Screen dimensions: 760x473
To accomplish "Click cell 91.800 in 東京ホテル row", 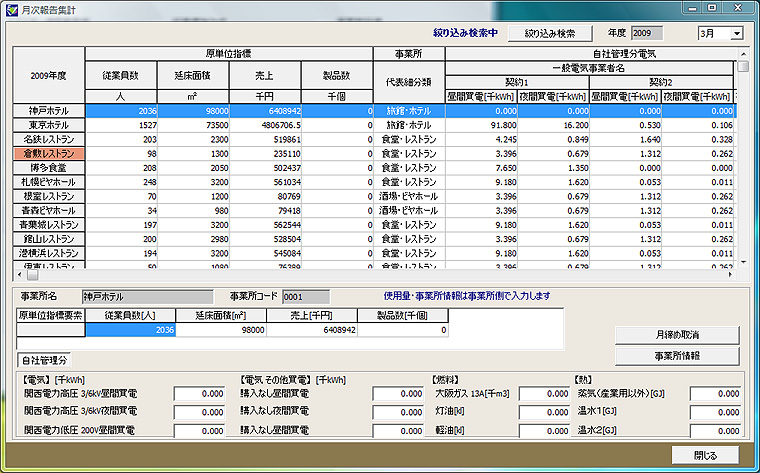I will pyautogui.click(x=481, y=125).
